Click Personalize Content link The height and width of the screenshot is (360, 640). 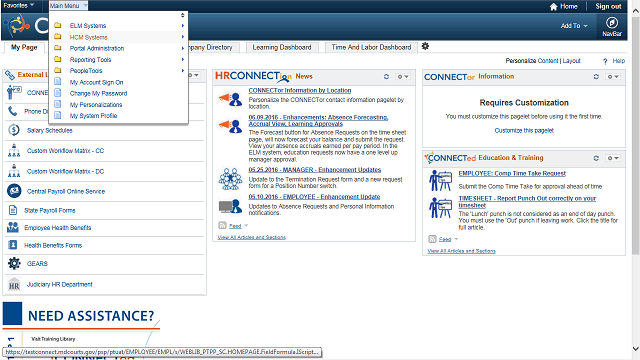tap(548, 61)
